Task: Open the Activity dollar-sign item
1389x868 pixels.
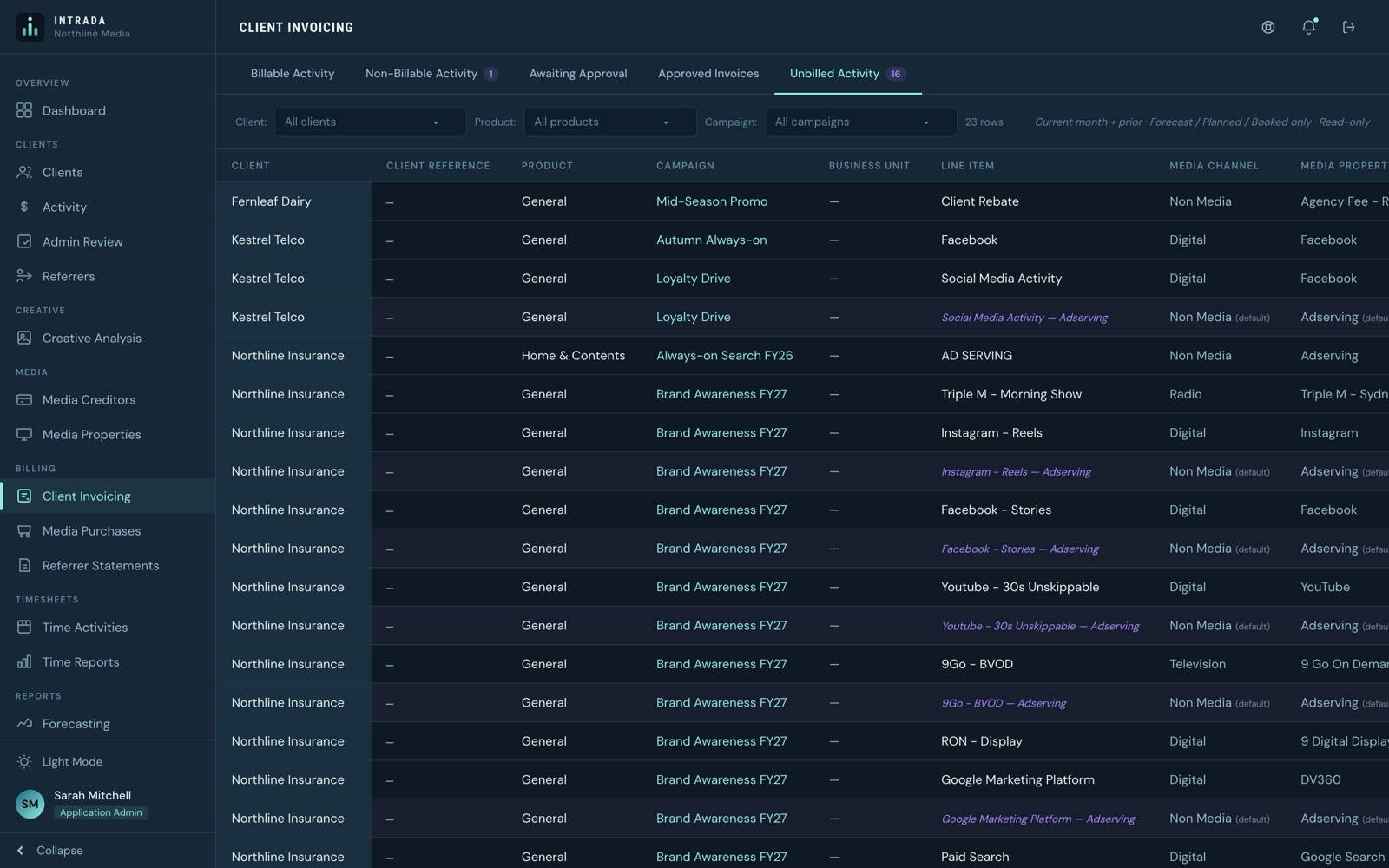Action: 108,207
